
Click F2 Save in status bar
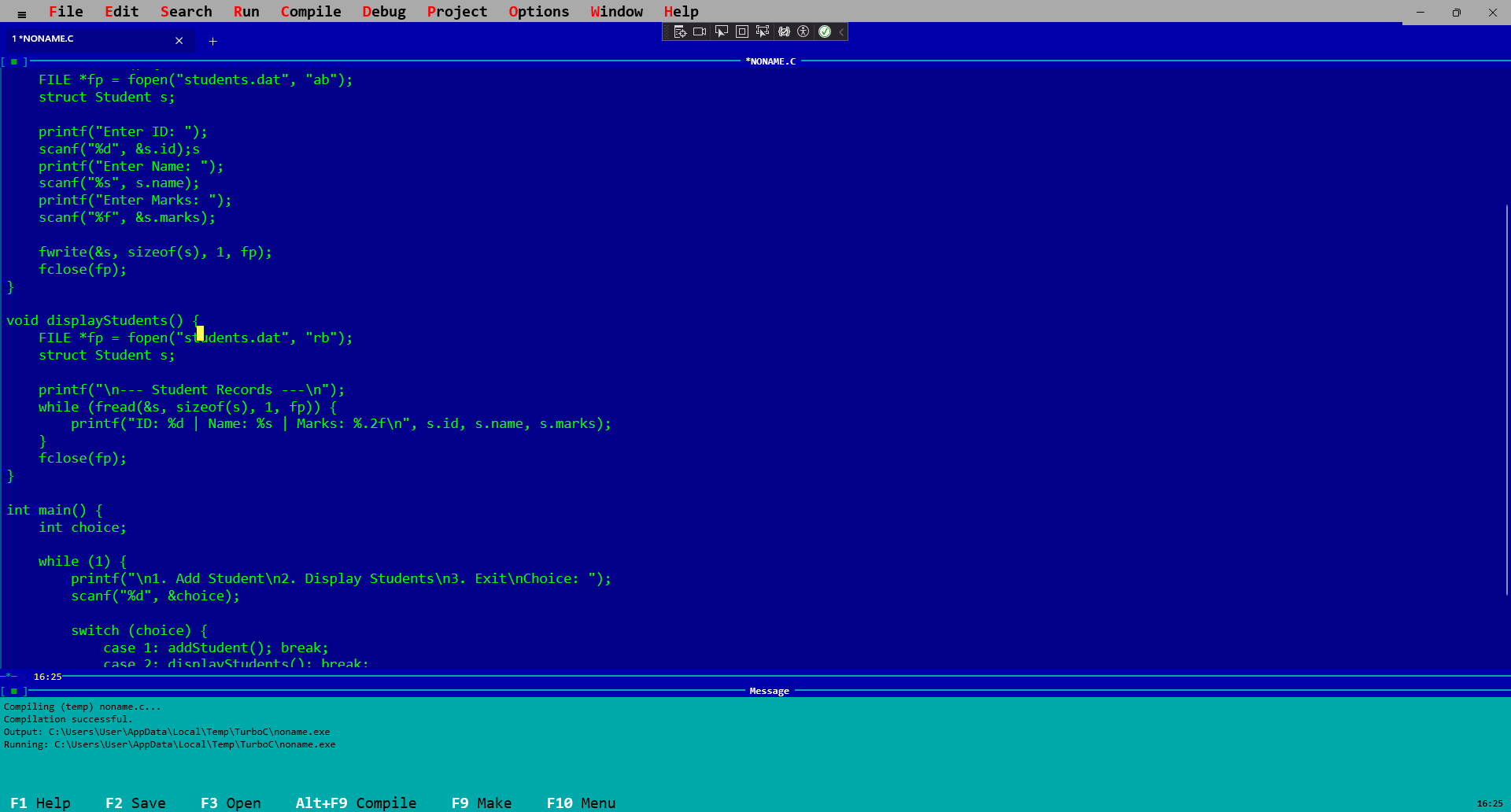coord(135,803)
